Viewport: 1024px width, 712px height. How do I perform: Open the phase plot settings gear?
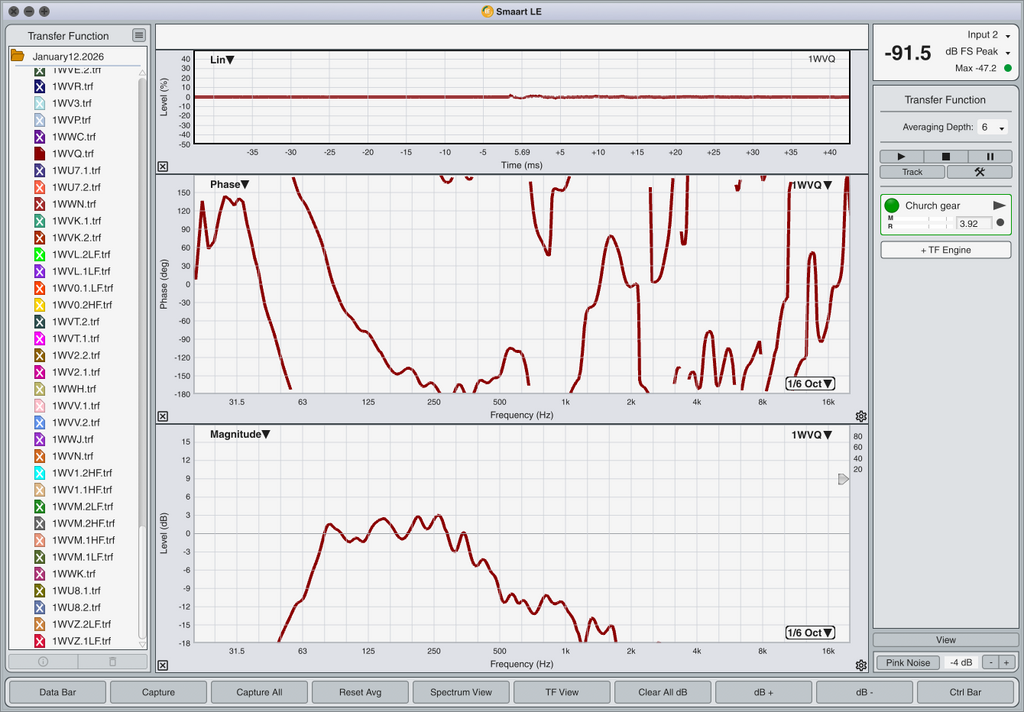[861, 416]
